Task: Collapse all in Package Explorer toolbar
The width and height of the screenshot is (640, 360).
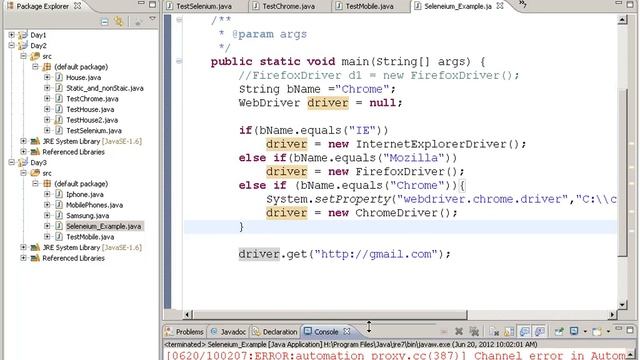Action: [x=104, y=22]
